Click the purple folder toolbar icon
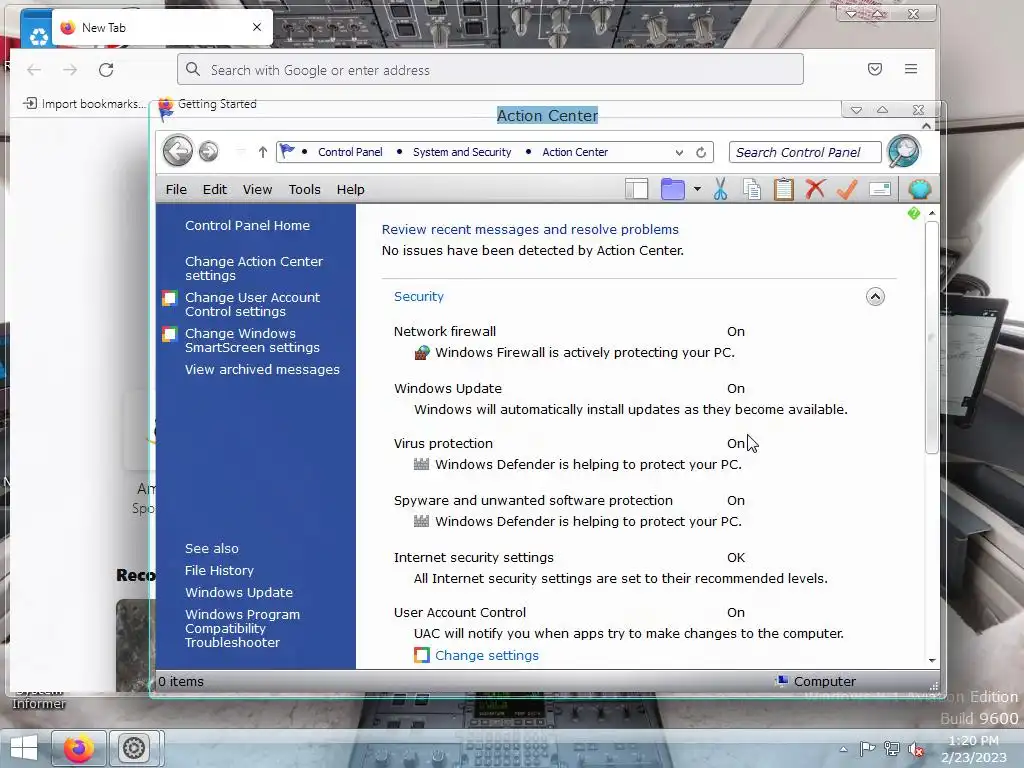This screenshot has width=1024, height=768. pyautogui.click(x=672, y=189)
